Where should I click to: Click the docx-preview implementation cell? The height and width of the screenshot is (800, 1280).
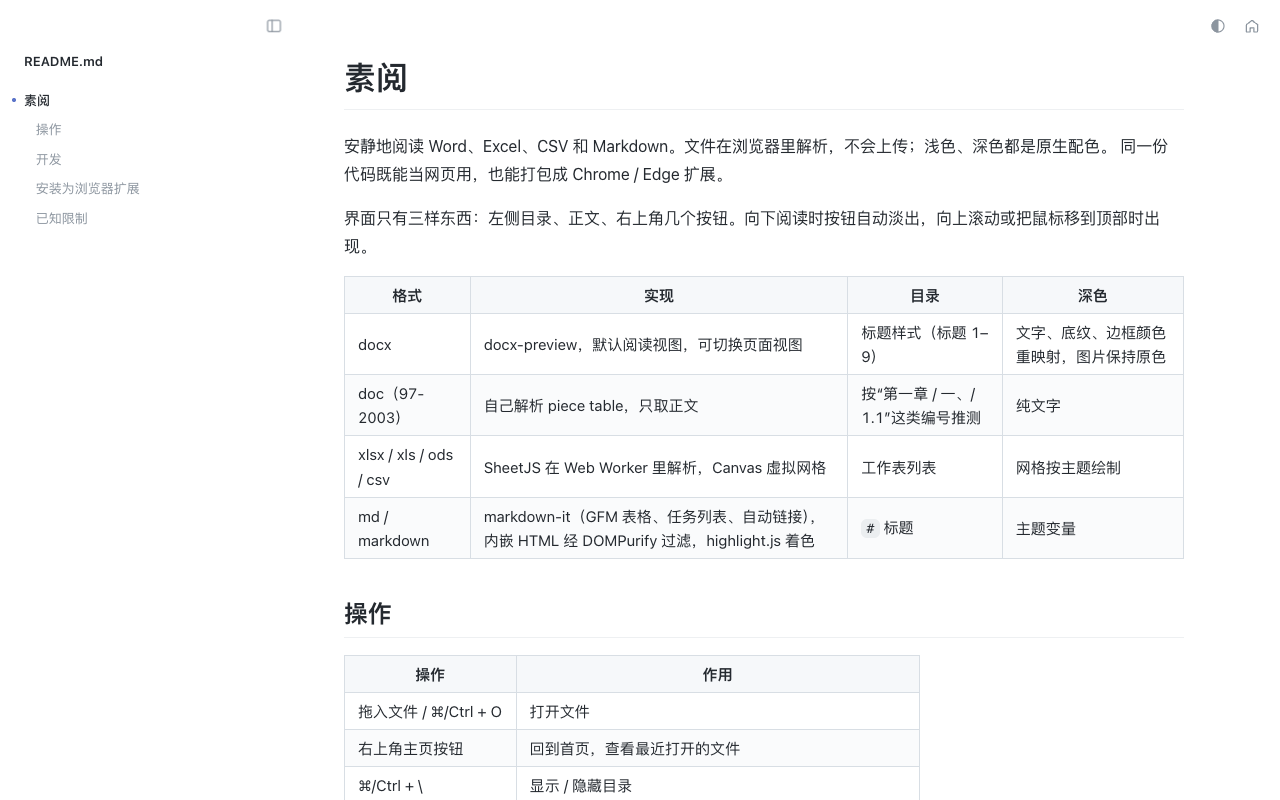click(659, 344)
